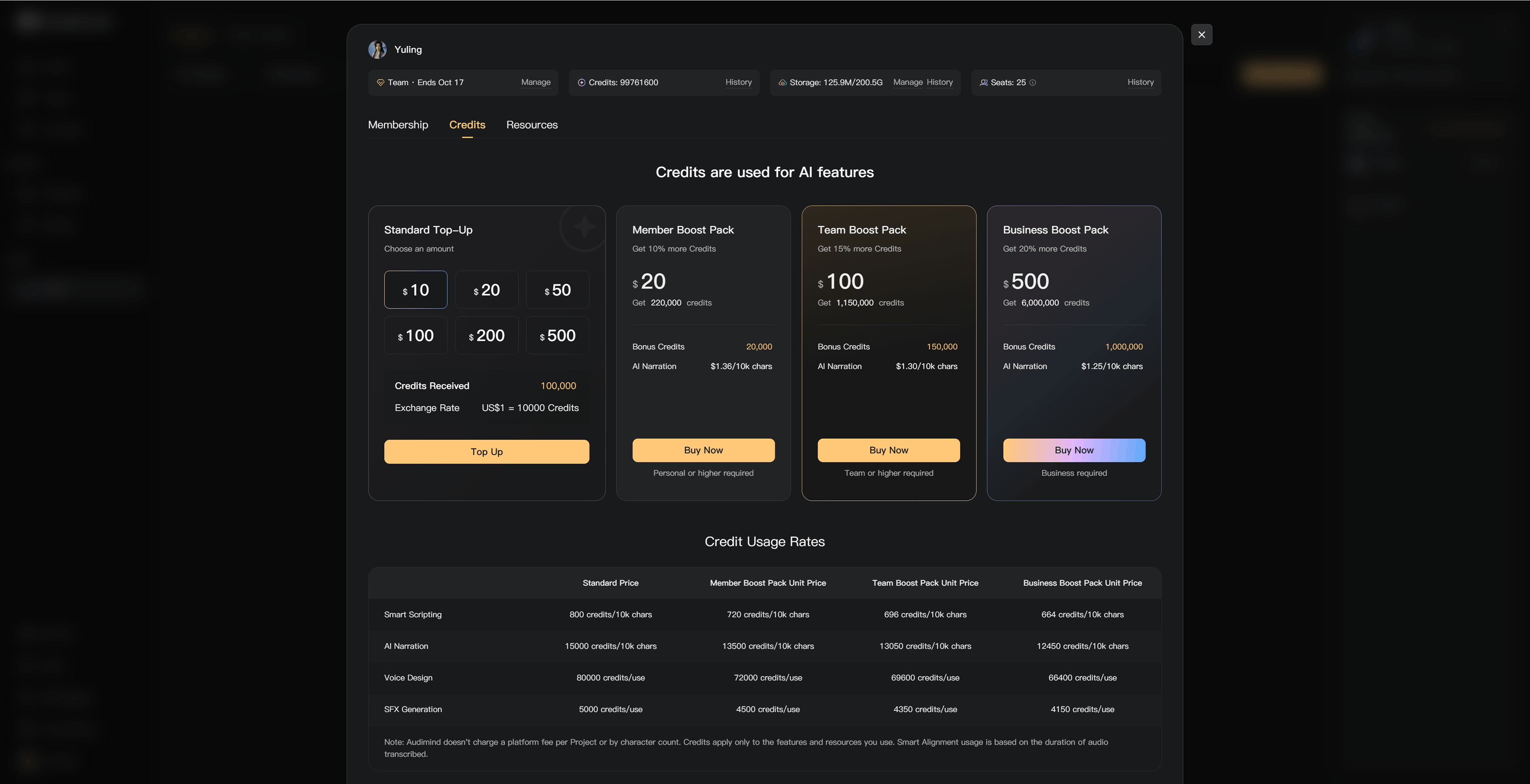Click the Seats info icon
Screen dimensions: 1530x784
tap(1032, 83)
